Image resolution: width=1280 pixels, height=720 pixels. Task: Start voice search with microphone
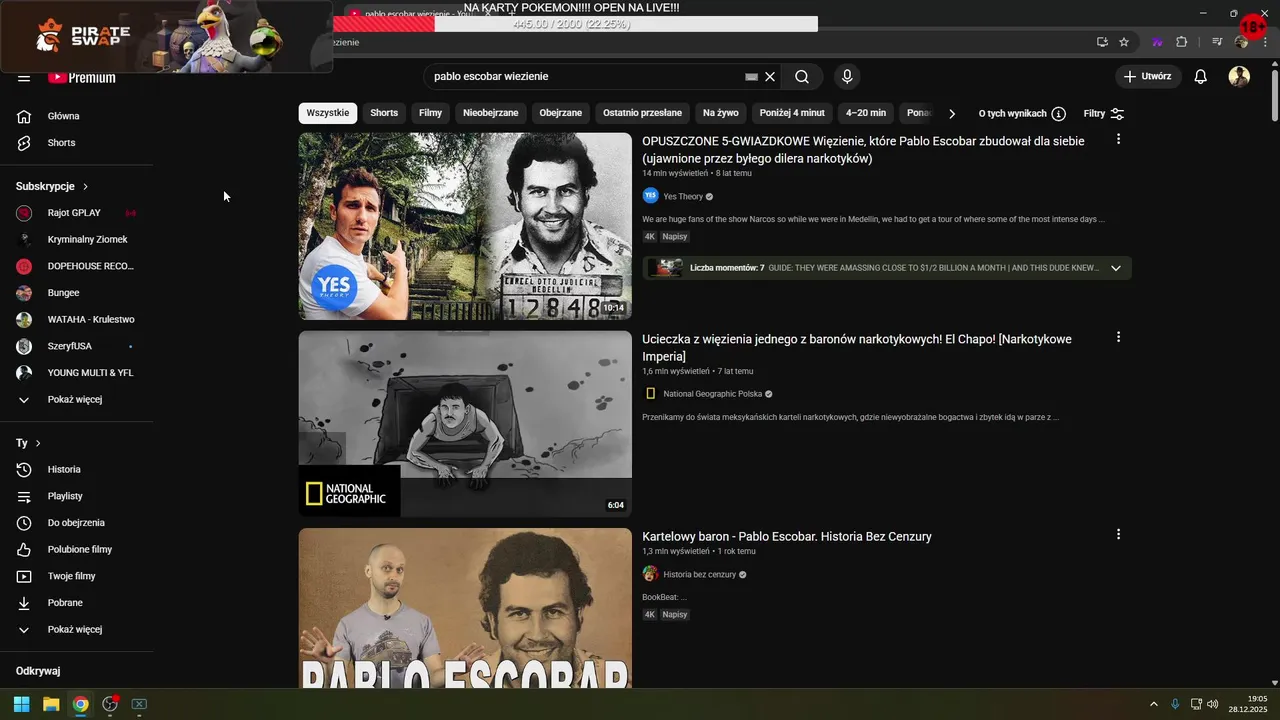click(x=847, y=77)
